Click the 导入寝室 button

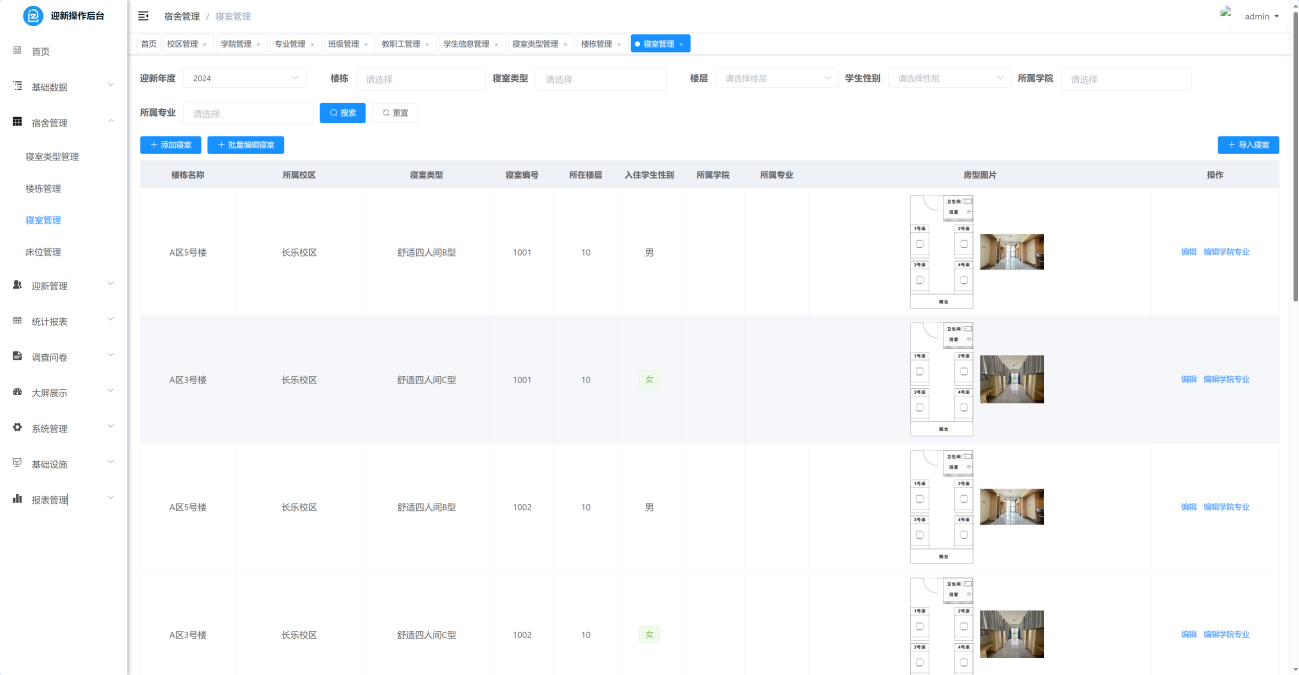(x=1248, y=145)
